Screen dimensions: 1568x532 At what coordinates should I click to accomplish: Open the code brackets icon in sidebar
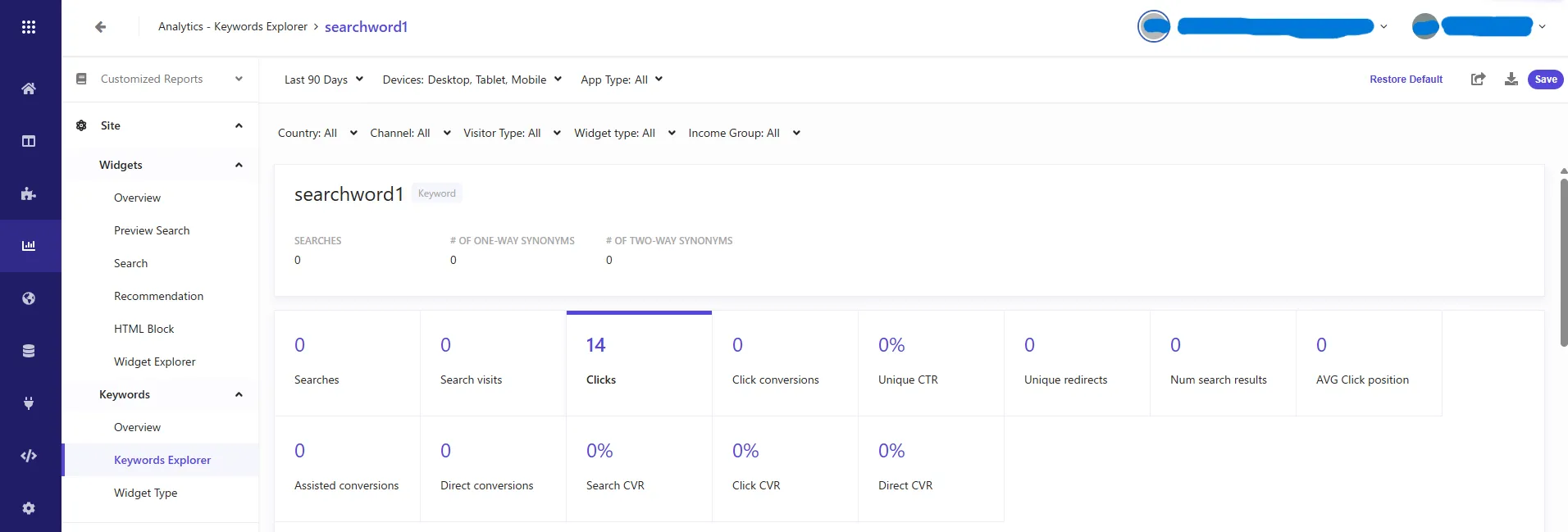[x=29, y=456]
